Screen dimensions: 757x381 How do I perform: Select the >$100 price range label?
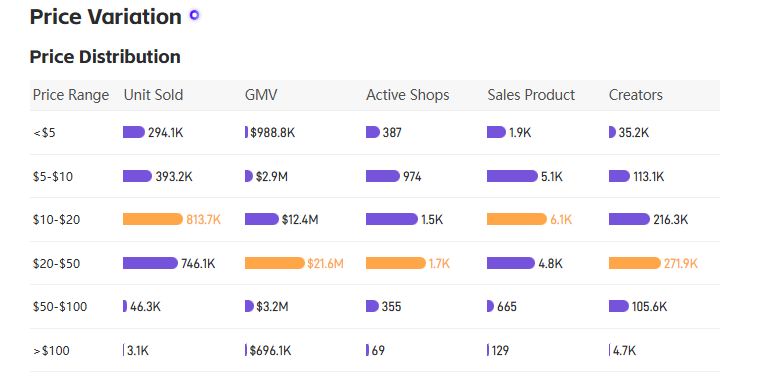coord(51,351)
